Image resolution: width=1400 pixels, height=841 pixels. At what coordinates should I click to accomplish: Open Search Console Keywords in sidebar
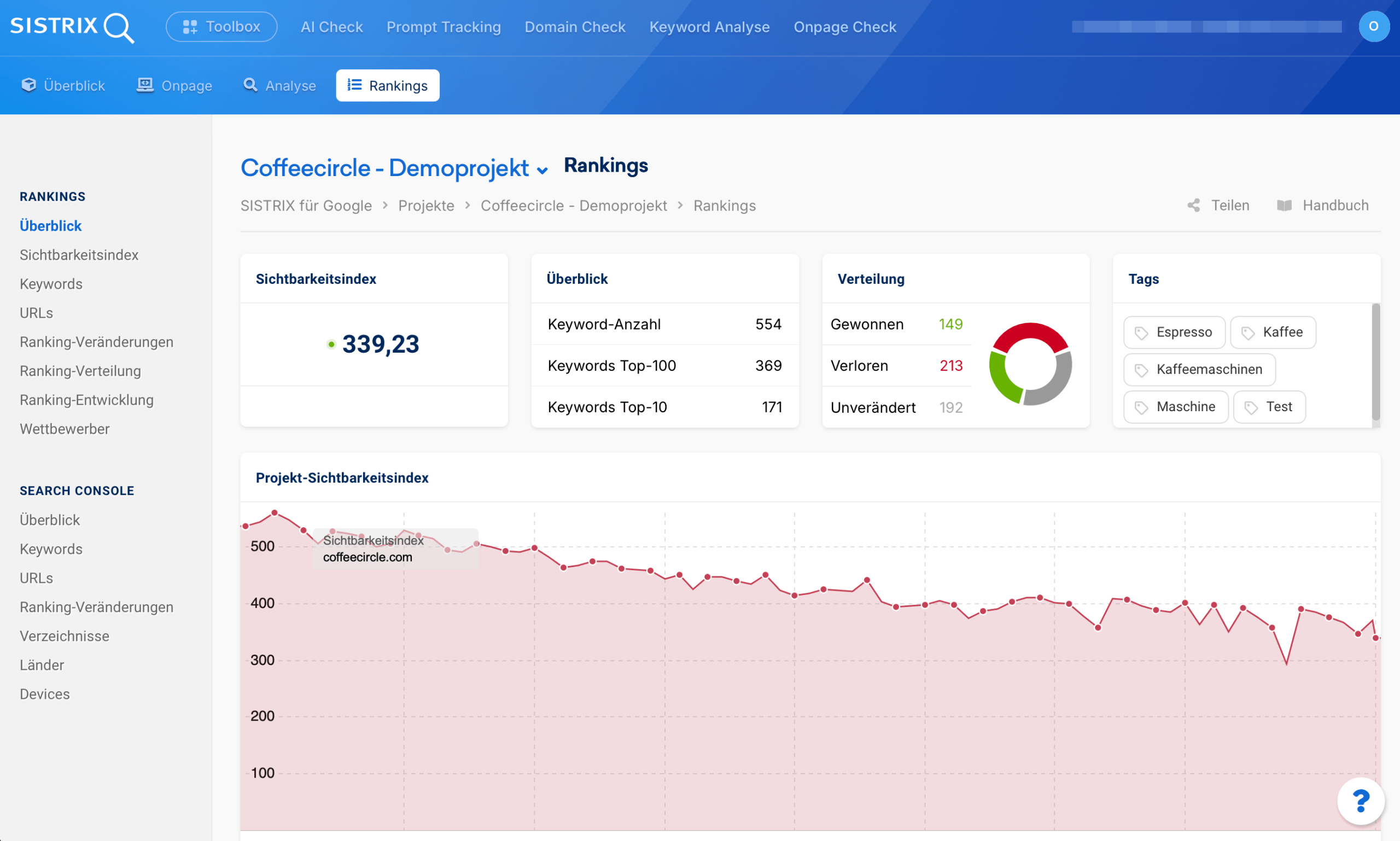coord(51,549)
